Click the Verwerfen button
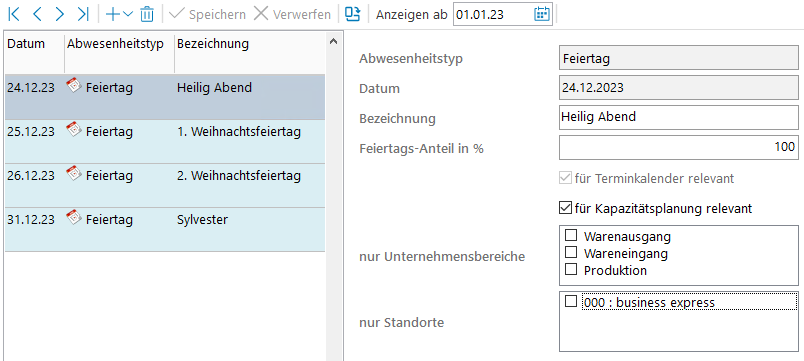Screen dimensions: 804x361 [292, 14]
